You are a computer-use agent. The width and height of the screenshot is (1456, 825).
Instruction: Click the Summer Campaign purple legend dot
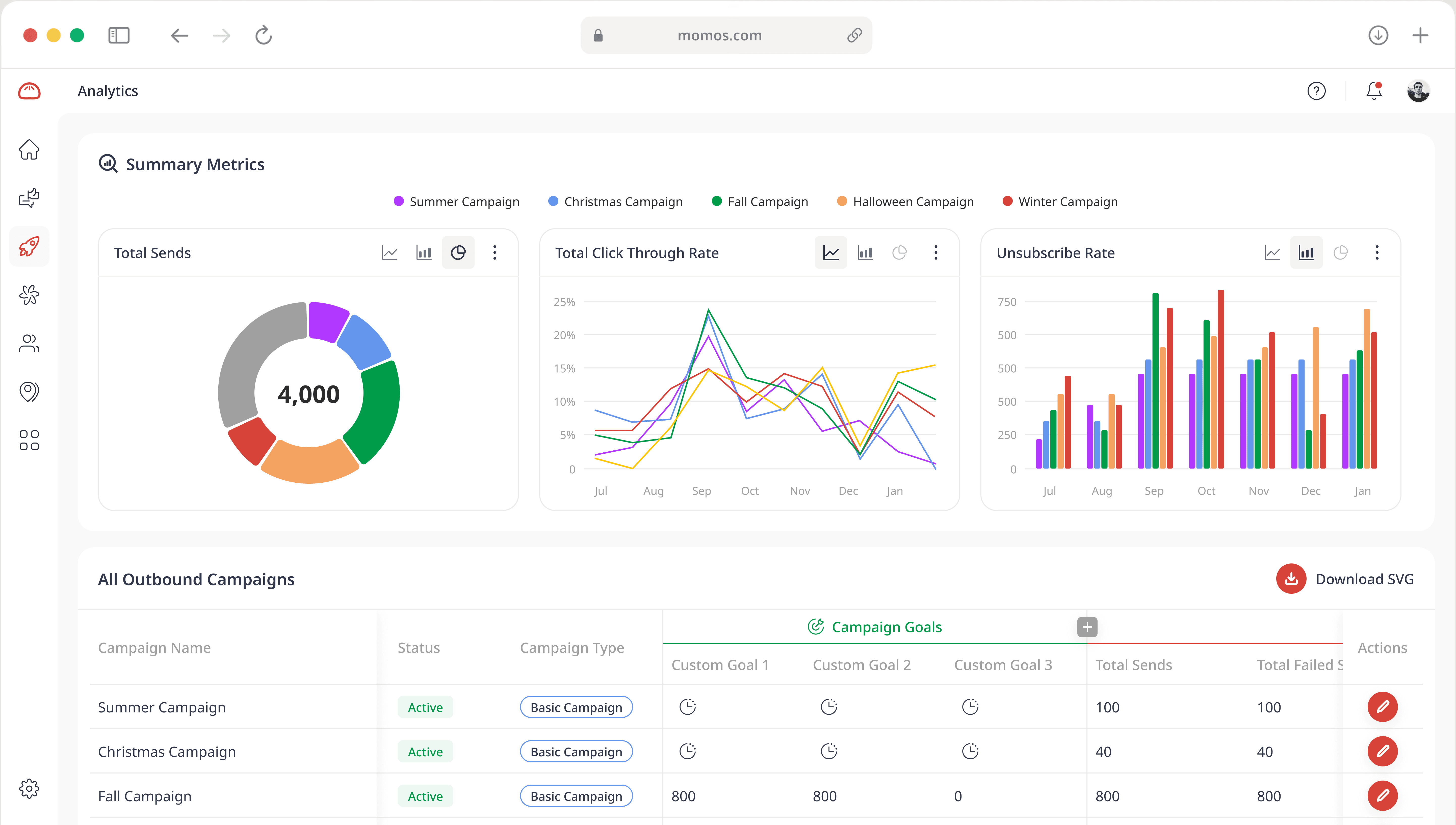click(398, 201)
